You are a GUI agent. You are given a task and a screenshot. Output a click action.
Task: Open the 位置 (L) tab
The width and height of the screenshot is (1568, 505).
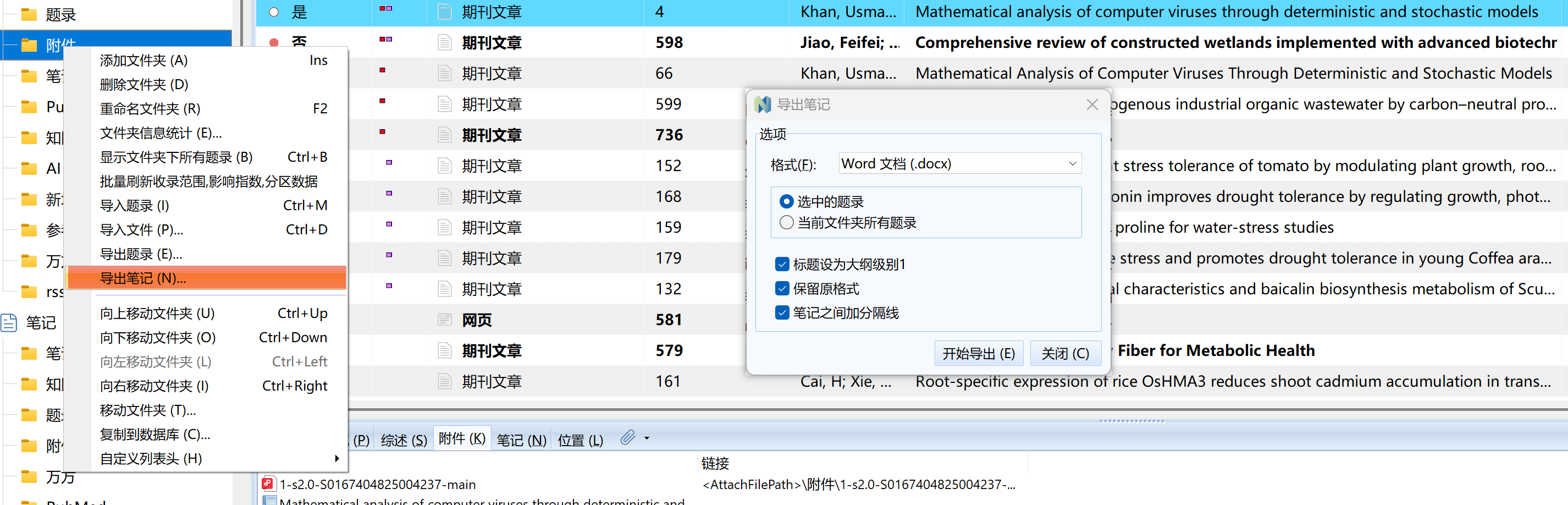click(x=580, y=440)
